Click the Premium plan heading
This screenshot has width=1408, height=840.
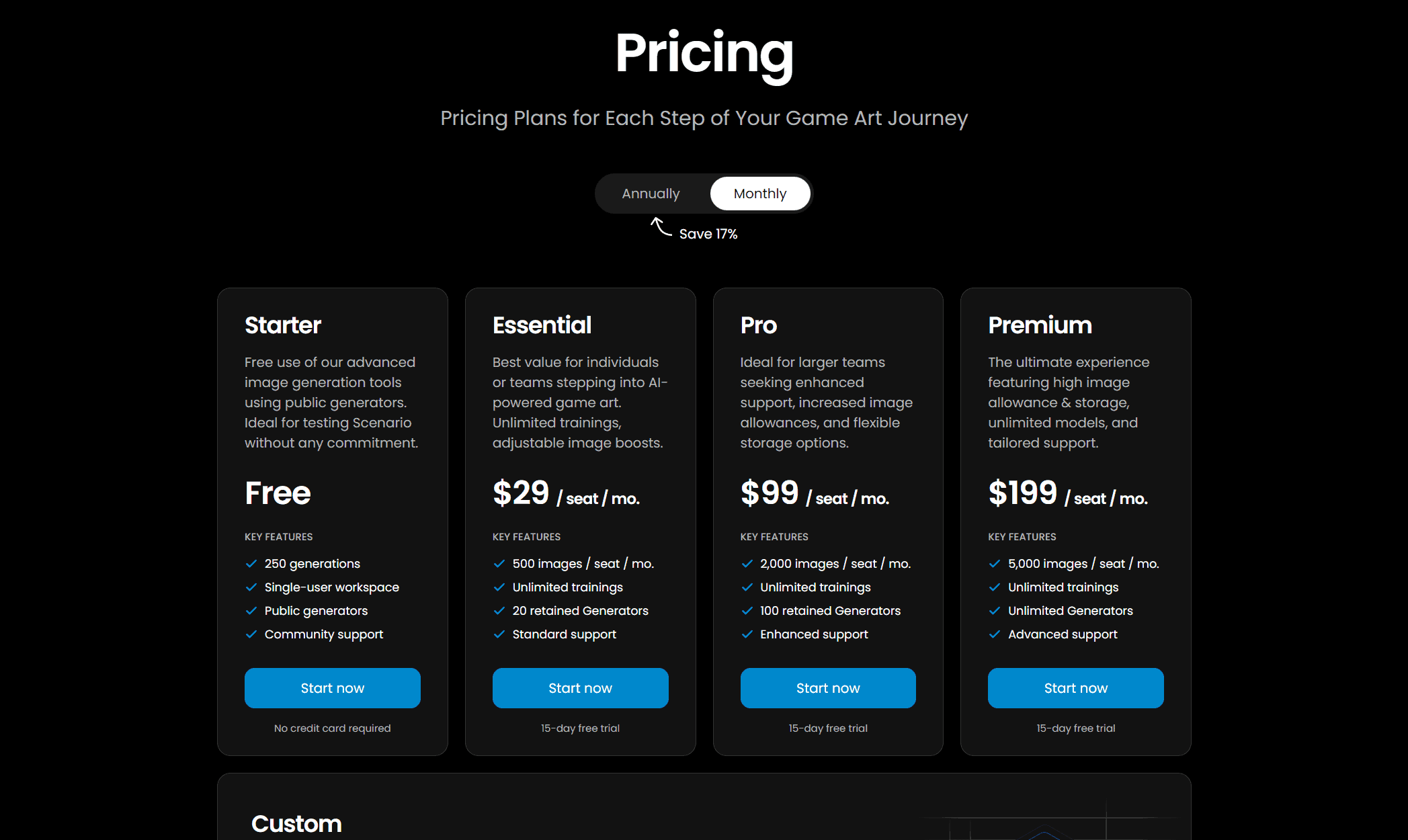[1040, 325]
